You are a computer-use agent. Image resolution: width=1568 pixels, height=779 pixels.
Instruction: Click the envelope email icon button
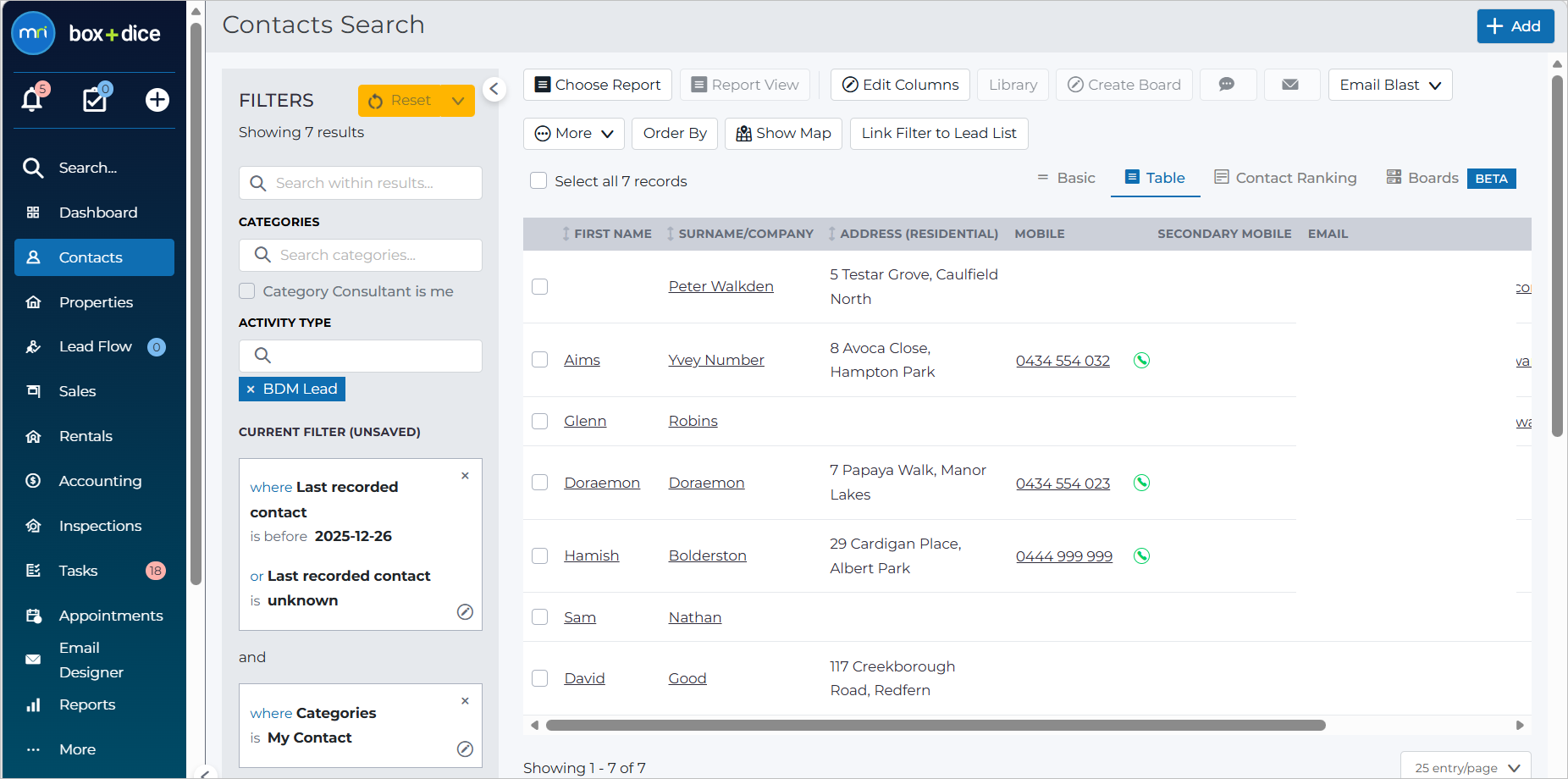1291,85
